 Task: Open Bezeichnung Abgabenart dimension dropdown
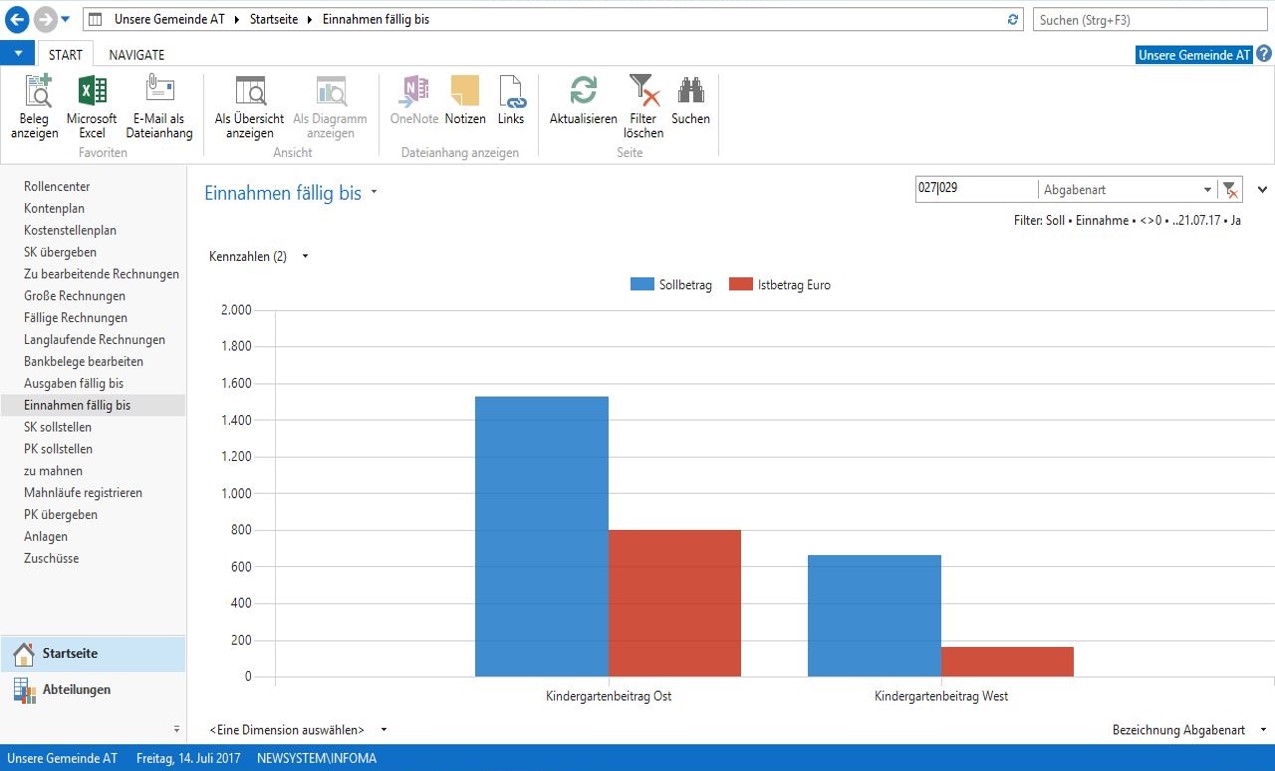[1263, 730]
